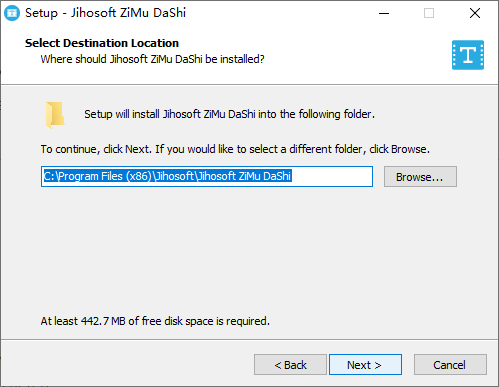Open the Browse... folder picker

tap(420, 177)
